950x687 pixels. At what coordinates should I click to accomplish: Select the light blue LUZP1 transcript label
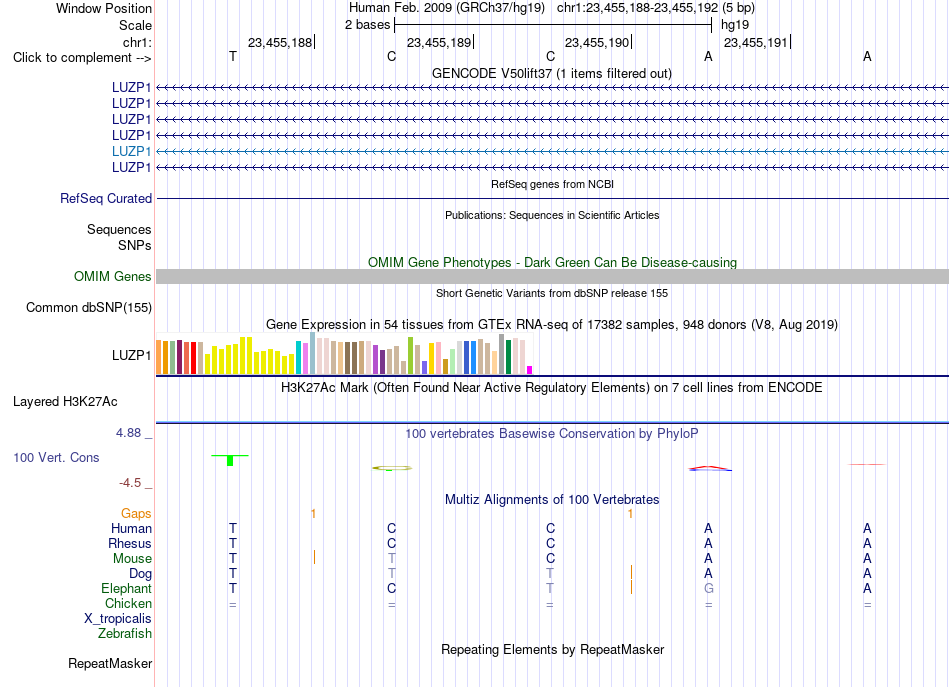coord(131,151)
